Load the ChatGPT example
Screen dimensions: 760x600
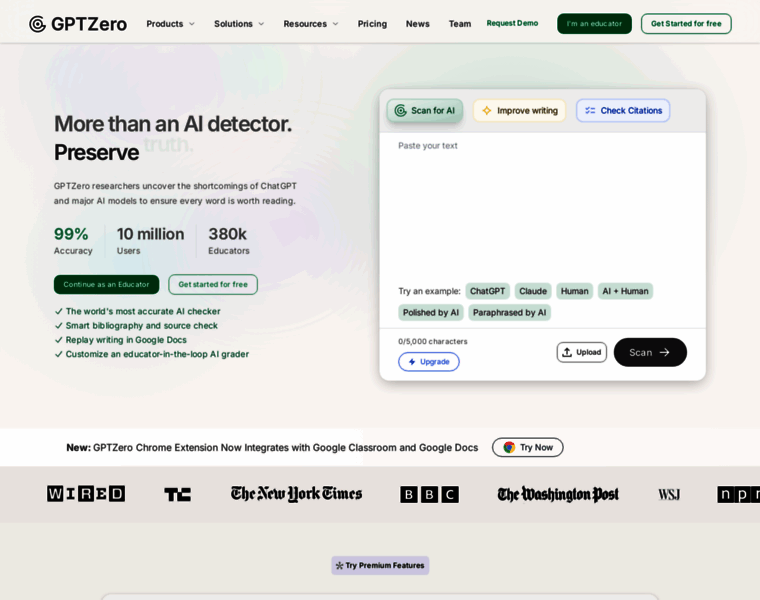pos(487,291)
